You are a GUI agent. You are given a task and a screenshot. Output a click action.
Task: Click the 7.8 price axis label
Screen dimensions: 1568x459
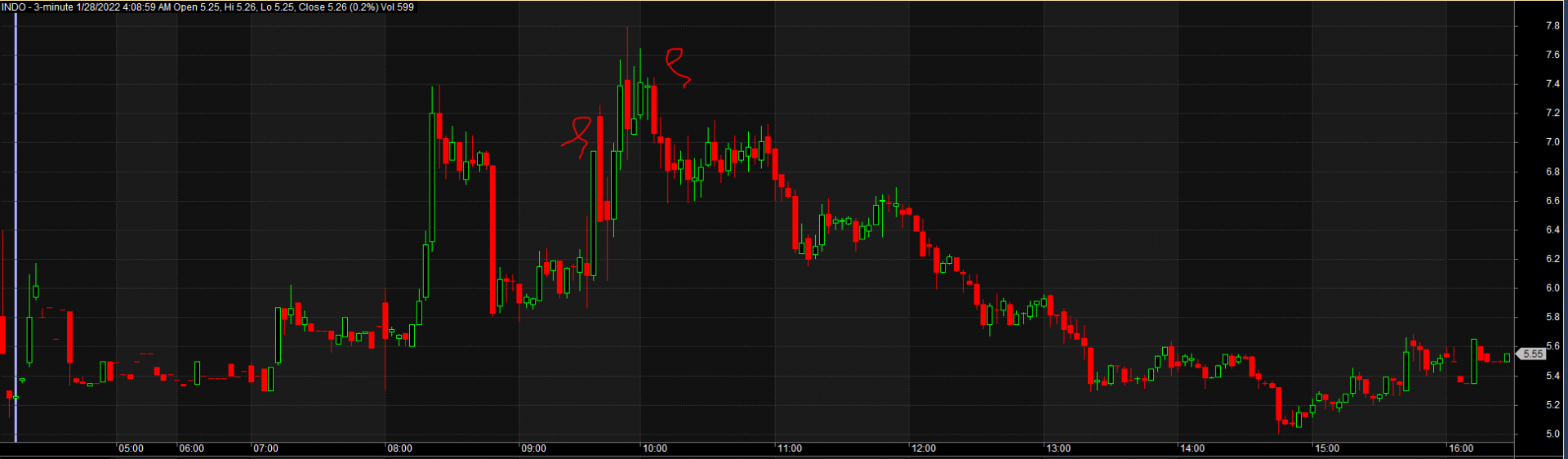(x=1552, y=26)
